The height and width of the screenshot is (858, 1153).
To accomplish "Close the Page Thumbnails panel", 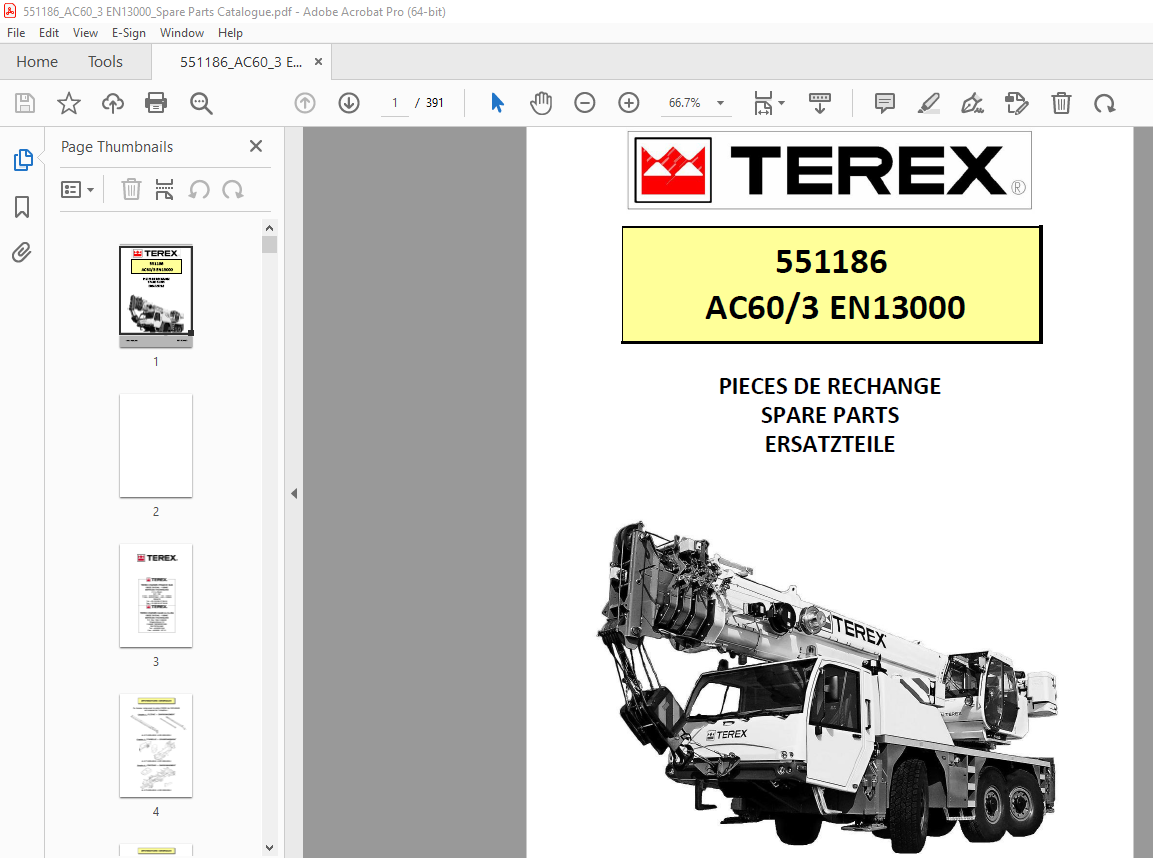I will [256, 146].
